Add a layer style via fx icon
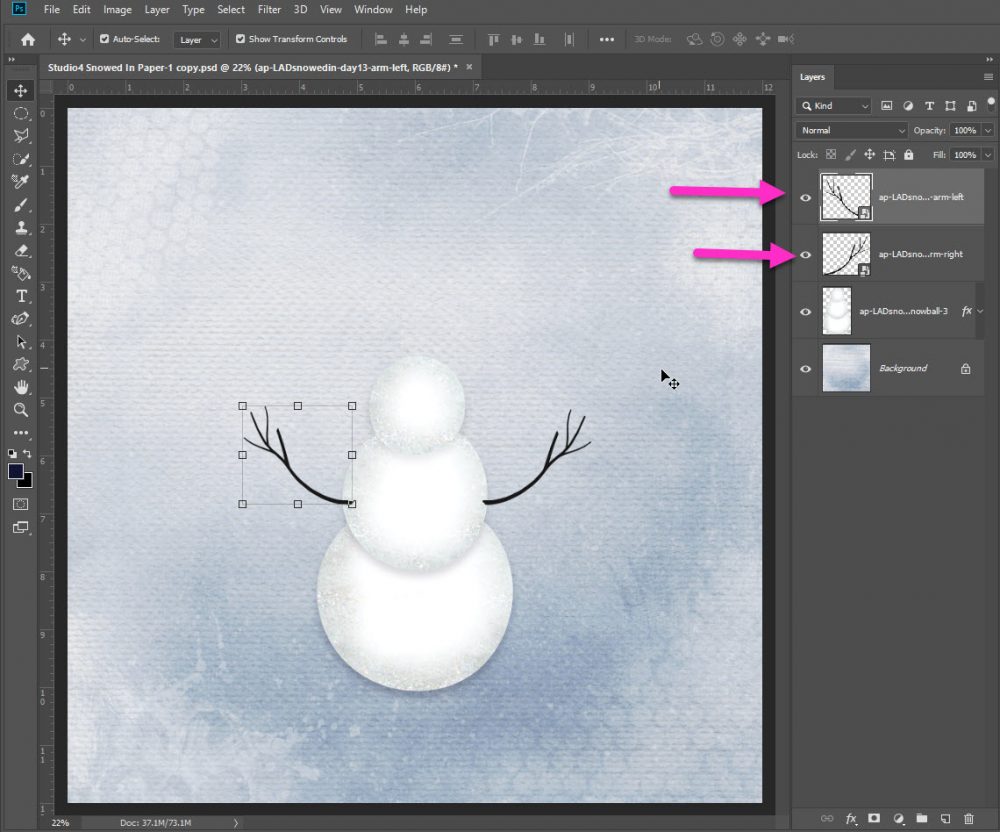This screenshot has height=832, width=1000. 852,818
